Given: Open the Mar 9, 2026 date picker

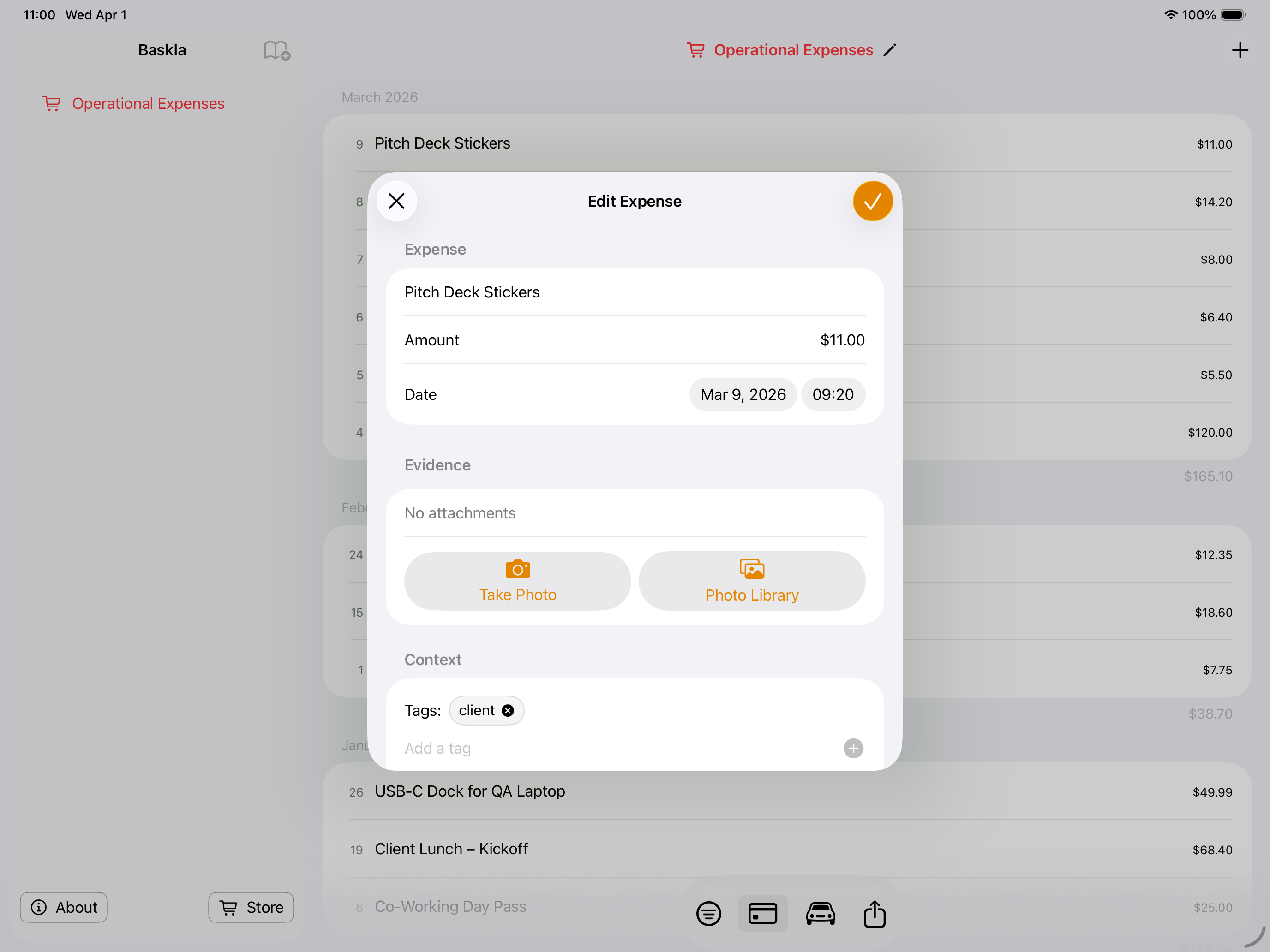Looking at the screenshot, I should [743, 395].
